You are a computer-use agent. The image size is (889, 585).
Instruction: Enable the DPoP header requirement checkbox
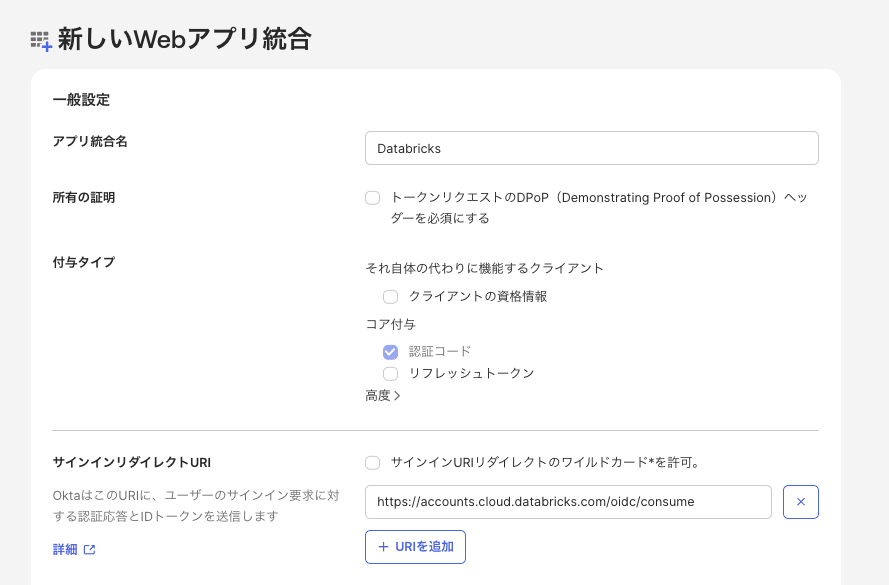click(372, 198)
